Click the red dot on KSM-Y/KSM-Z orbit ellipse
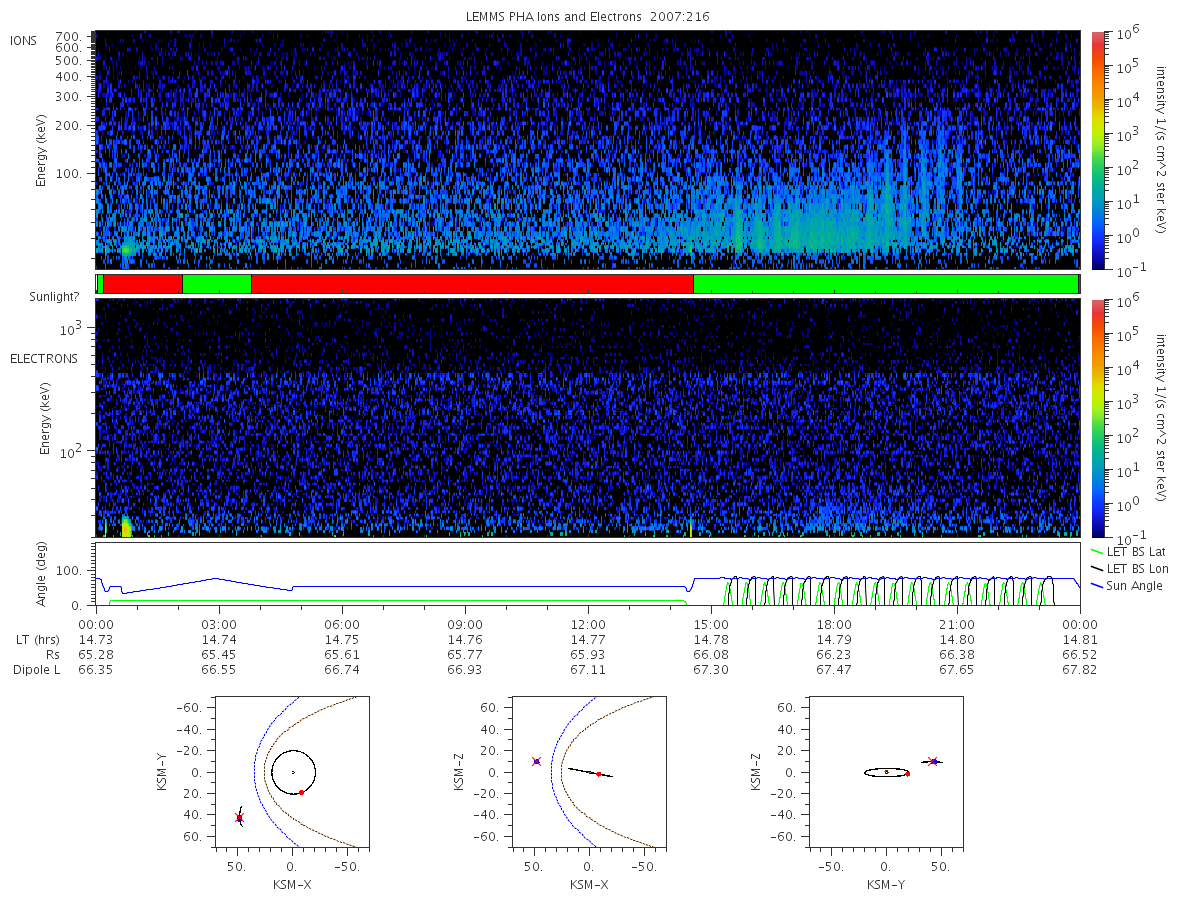Image resolution: width=1200 pixels, height=900 pixels. 907,773
